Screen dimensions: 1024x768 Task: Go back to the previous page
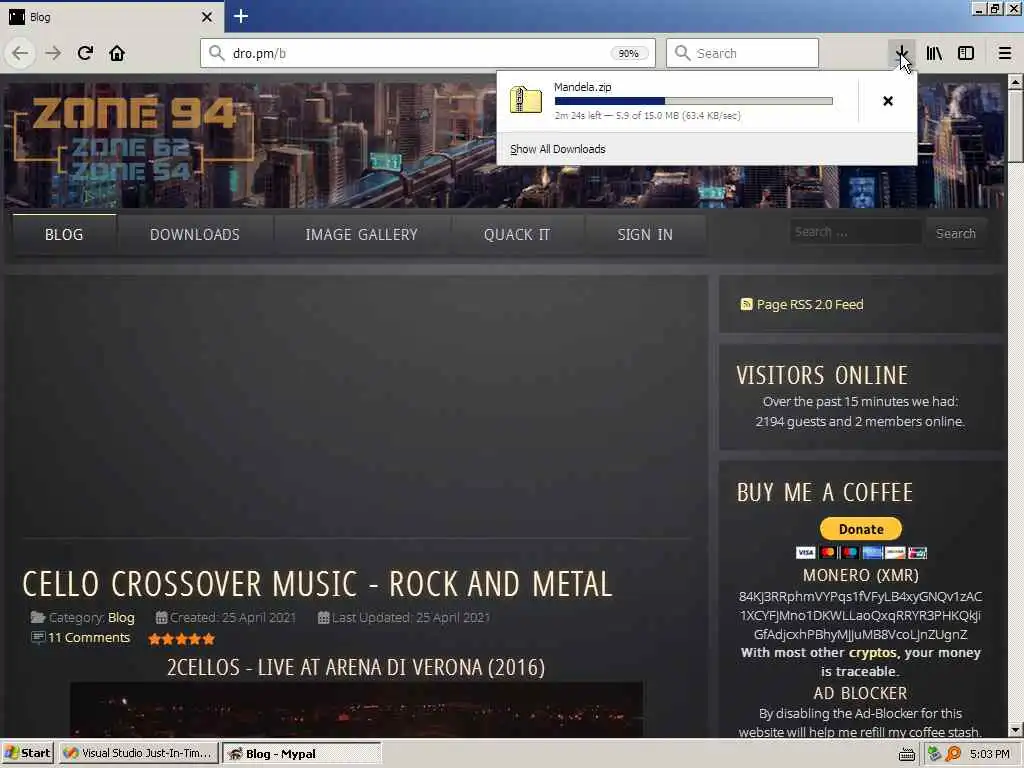[20, 54]
